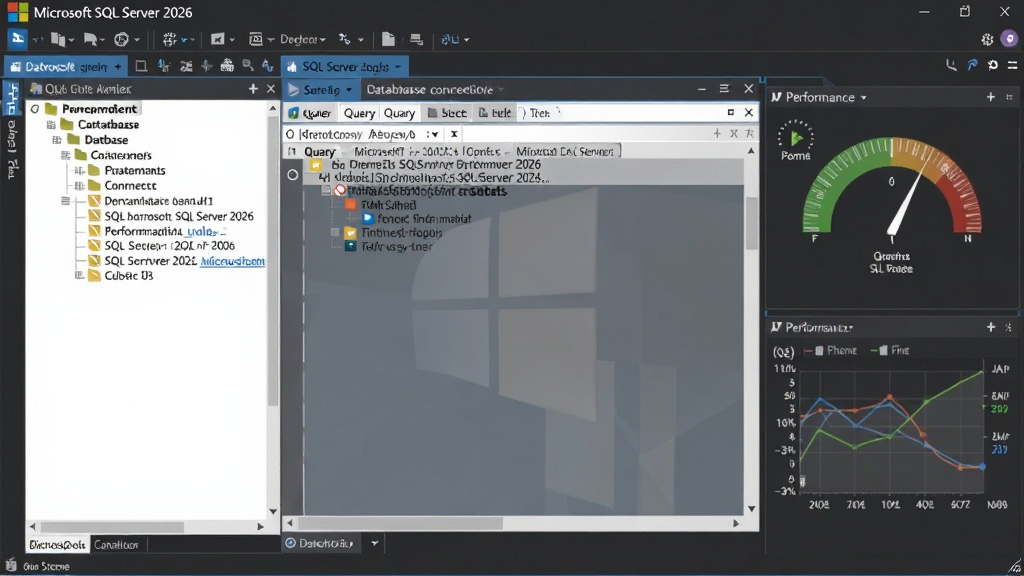
Task: Switch to the SQL Server tab
Action: [x=344, y=67]
